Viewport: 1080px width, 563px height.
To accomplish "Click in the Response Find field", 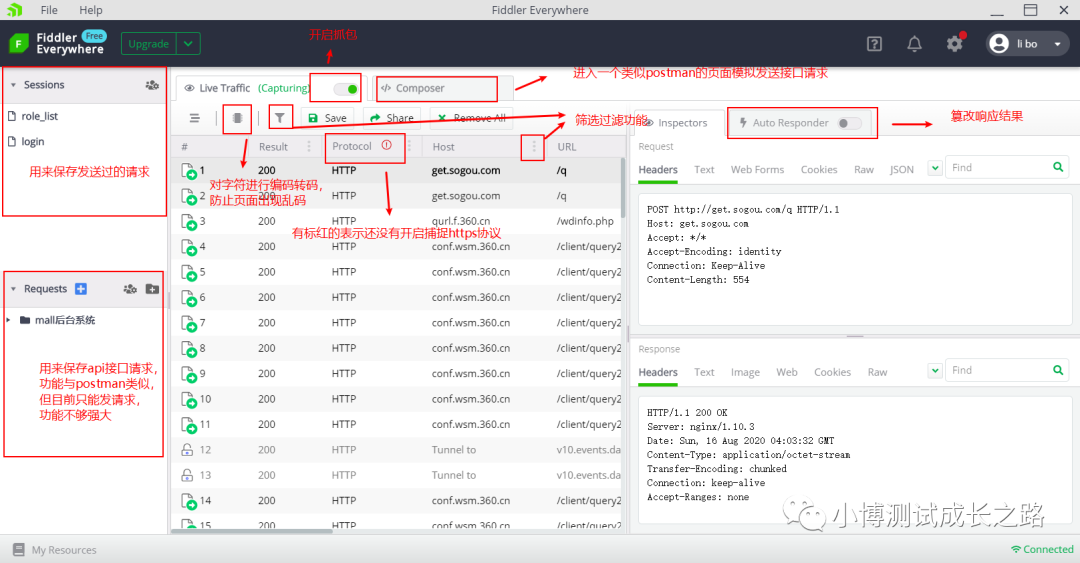I will click(998, 370).
